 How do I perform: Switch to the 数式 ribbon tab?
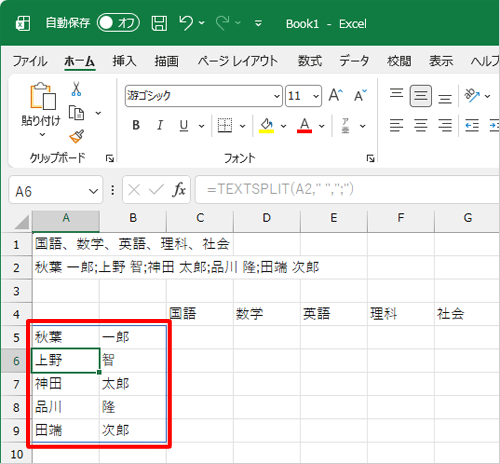coord(310,61)
